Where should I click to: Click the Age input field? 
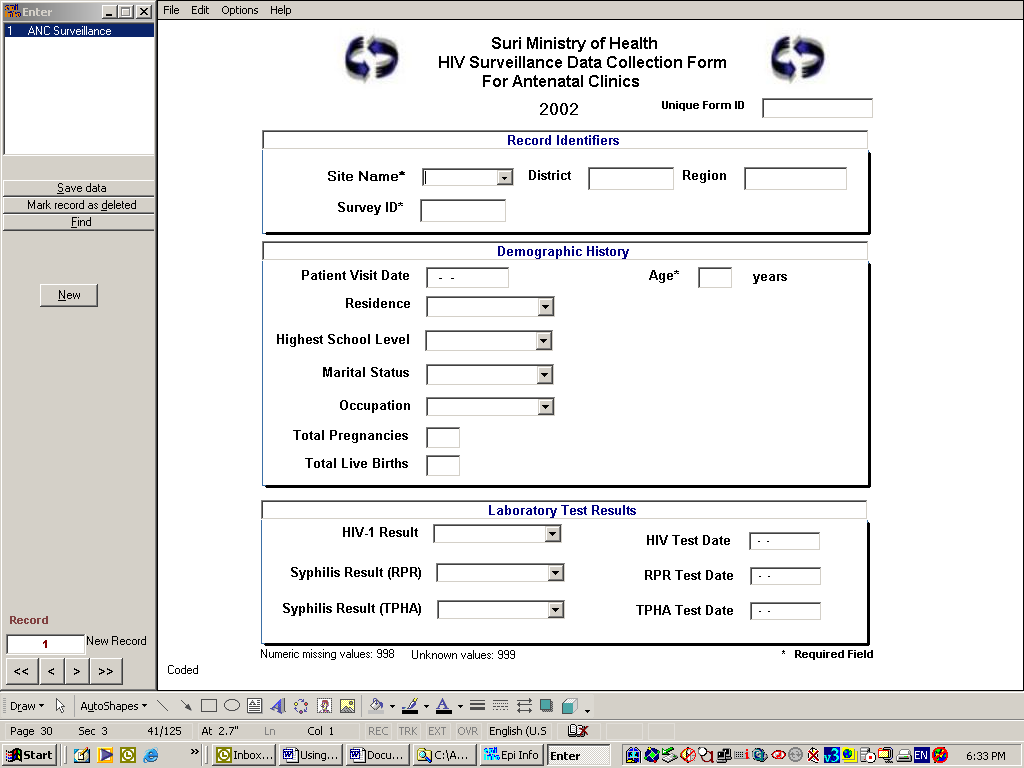tap(714, 278)
